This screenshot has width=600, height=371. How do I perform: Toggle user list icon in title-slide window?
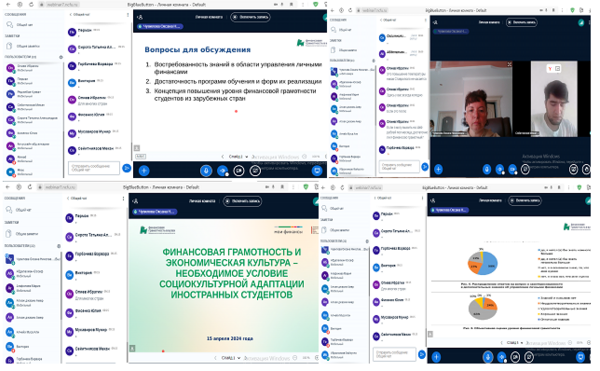(x=135, y=201)
